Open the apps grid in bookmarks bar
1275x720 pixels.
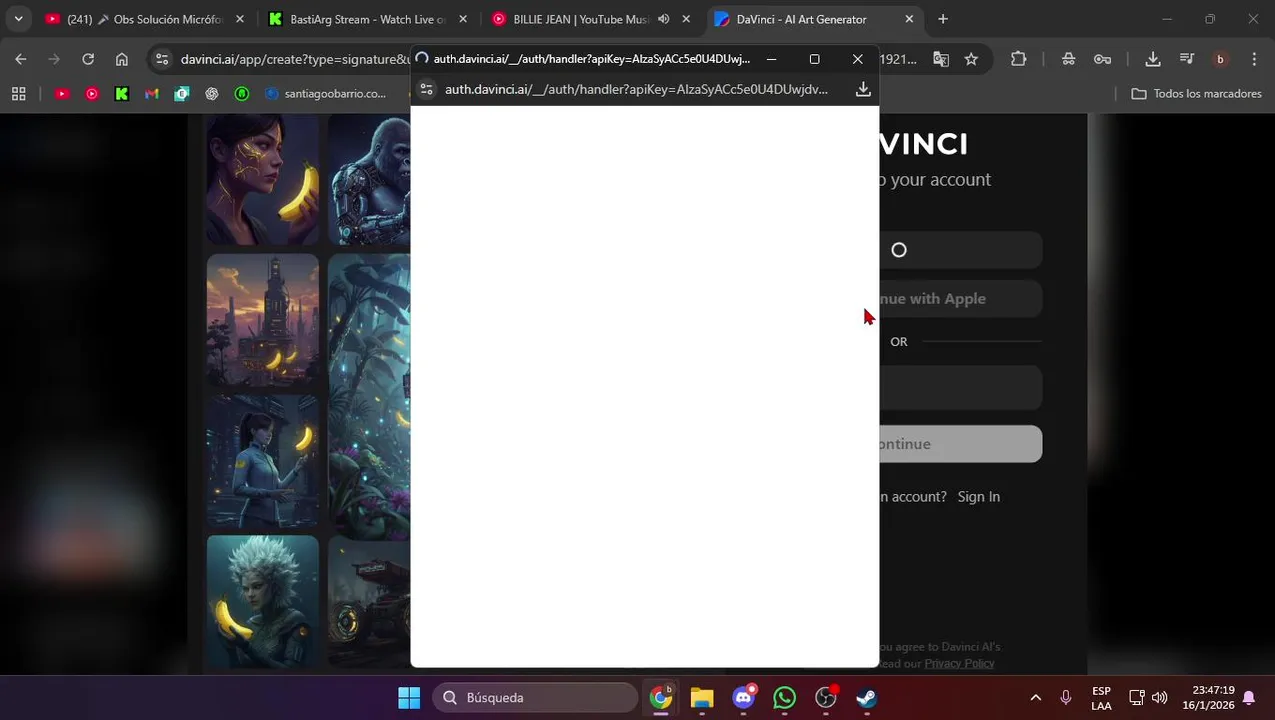pos(18,93)
